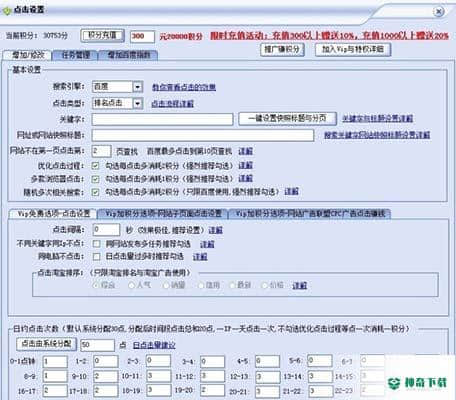Click the 4-5 hour field

click(267, 361)
